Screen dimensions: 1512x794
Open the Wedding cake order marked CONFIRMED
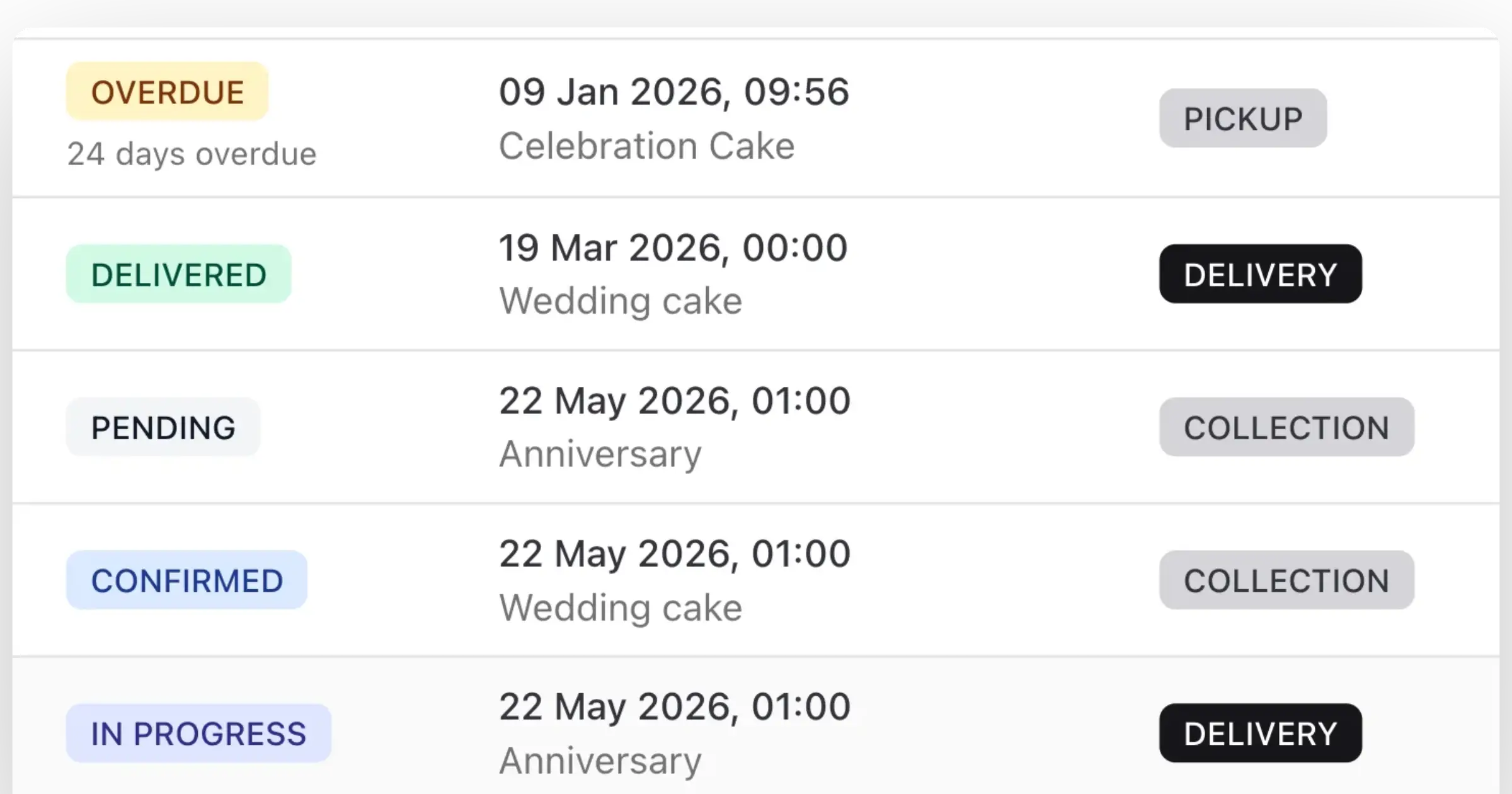[x=621, y=608]
